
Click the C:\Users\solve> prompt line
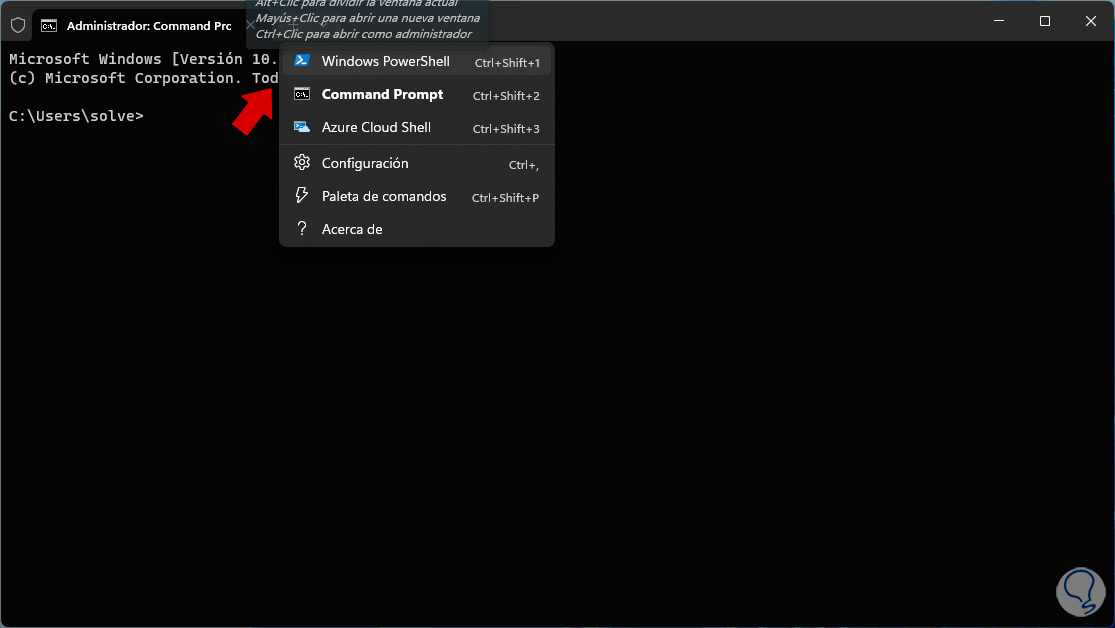pos(76,116)
